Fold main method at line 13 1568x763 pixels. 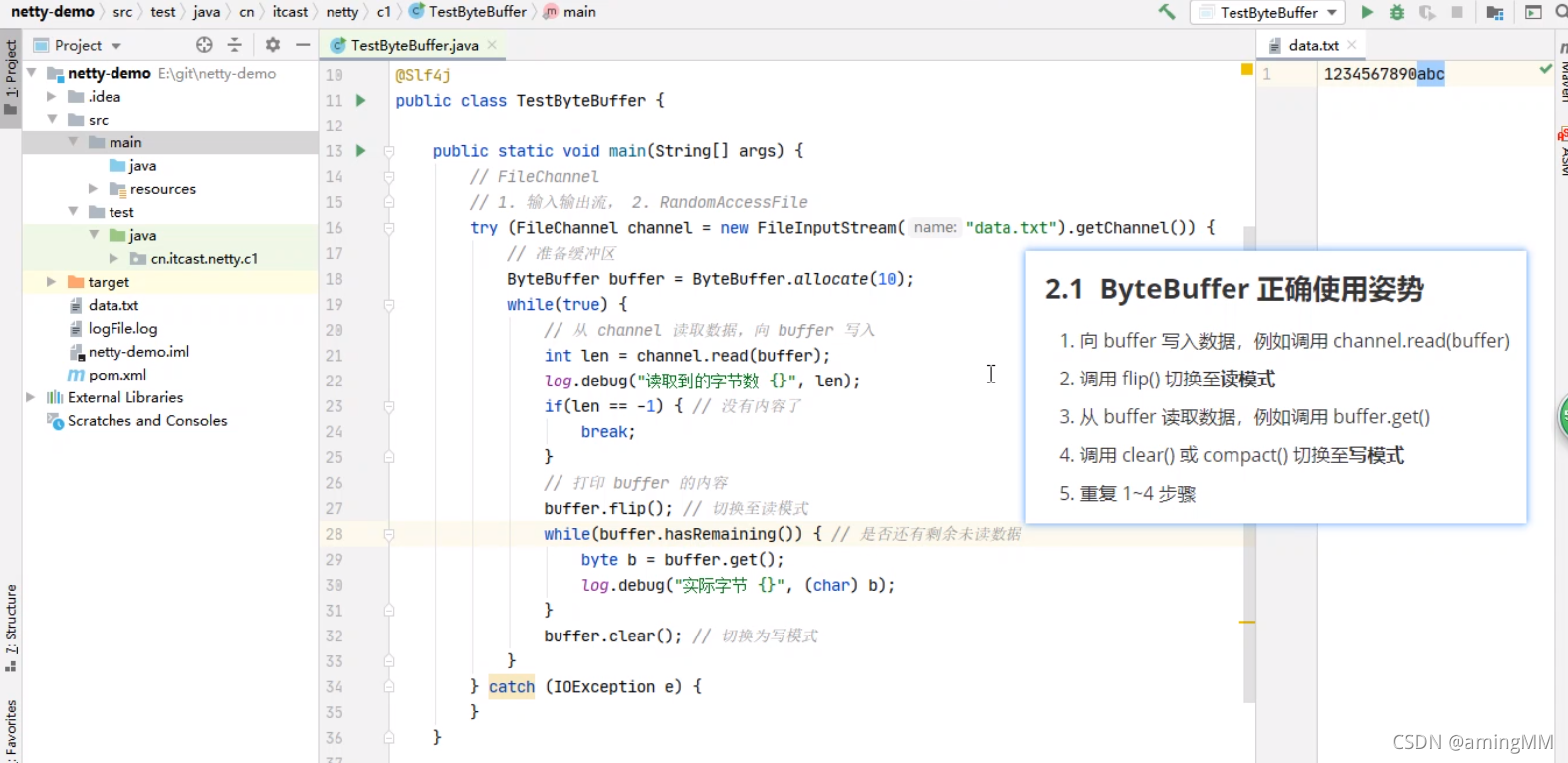coord(389,151)
